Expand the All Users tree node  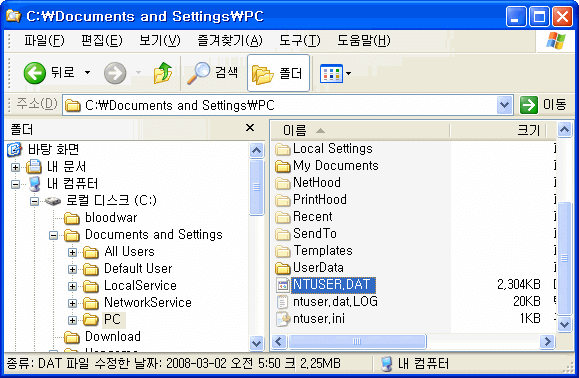click(72, 252)
